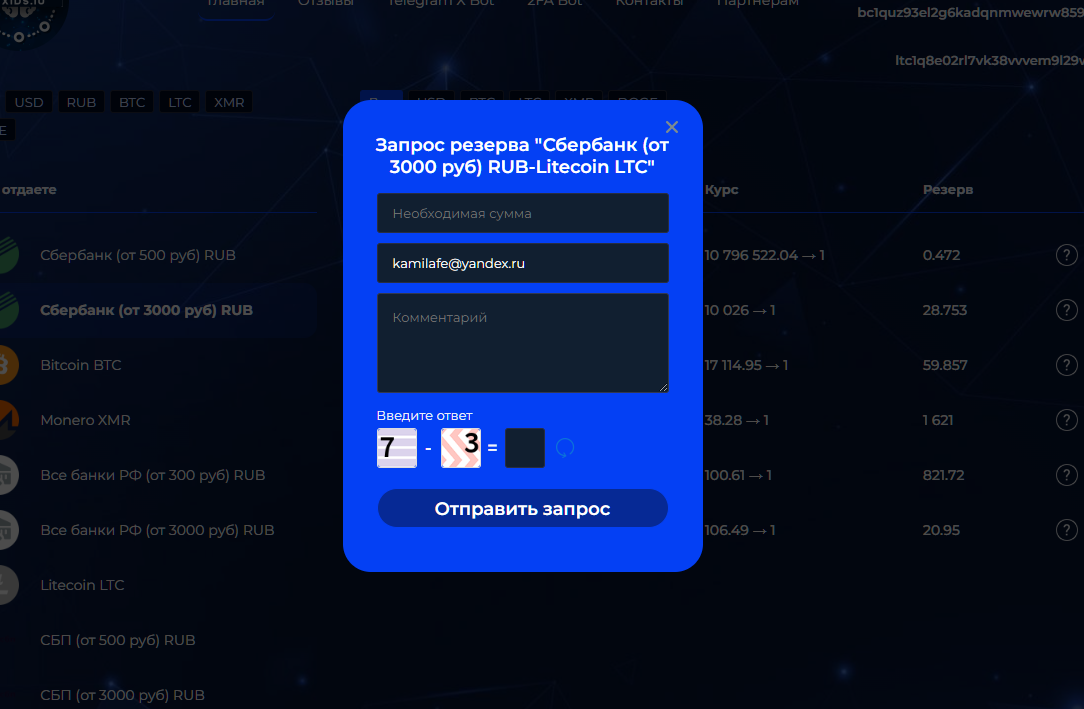Click the Необходимая сумма input field
The image size is (1084, 709).
click(523, 214)
